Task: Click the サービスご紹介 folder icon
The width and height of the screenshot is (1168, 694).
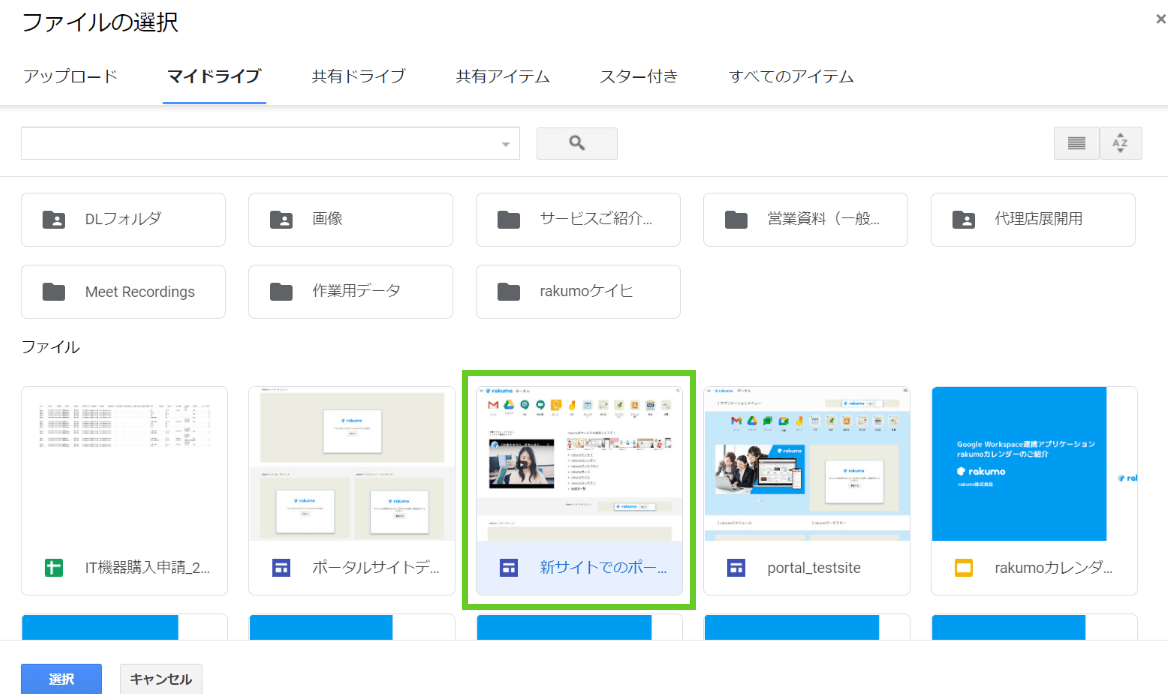Action: pos(509,220)
